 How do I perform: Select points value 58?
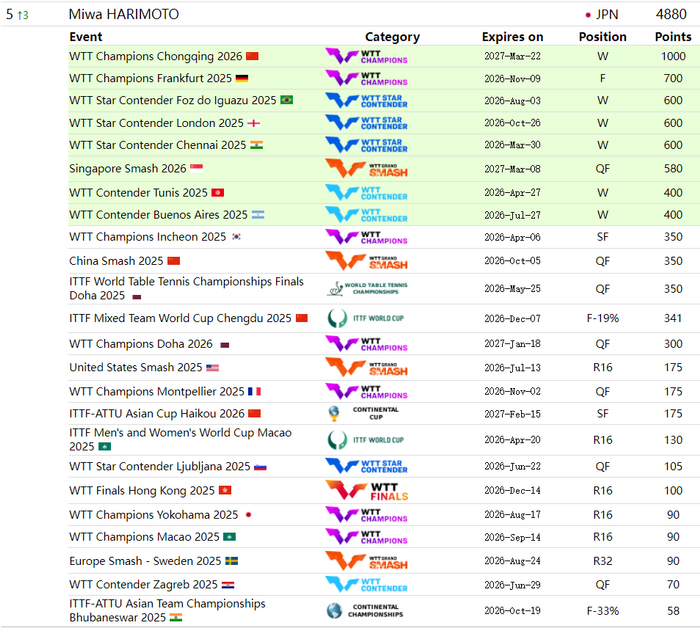[673, 611]
